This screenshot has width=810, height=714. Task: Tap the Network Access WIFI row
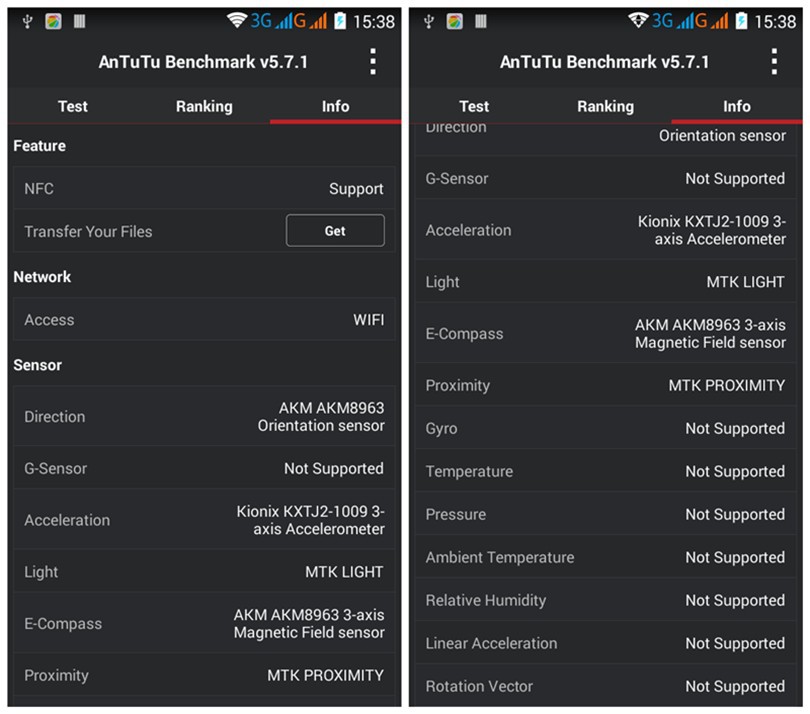(204, 319)
